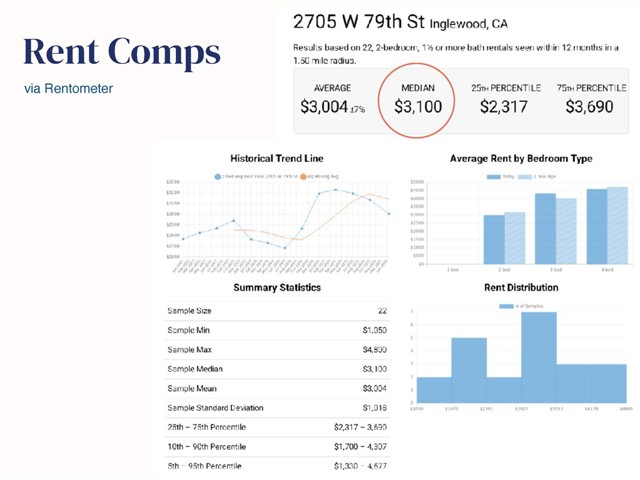
Task: Click the blue 2-bed average rent legend dot
Action: 218,176
